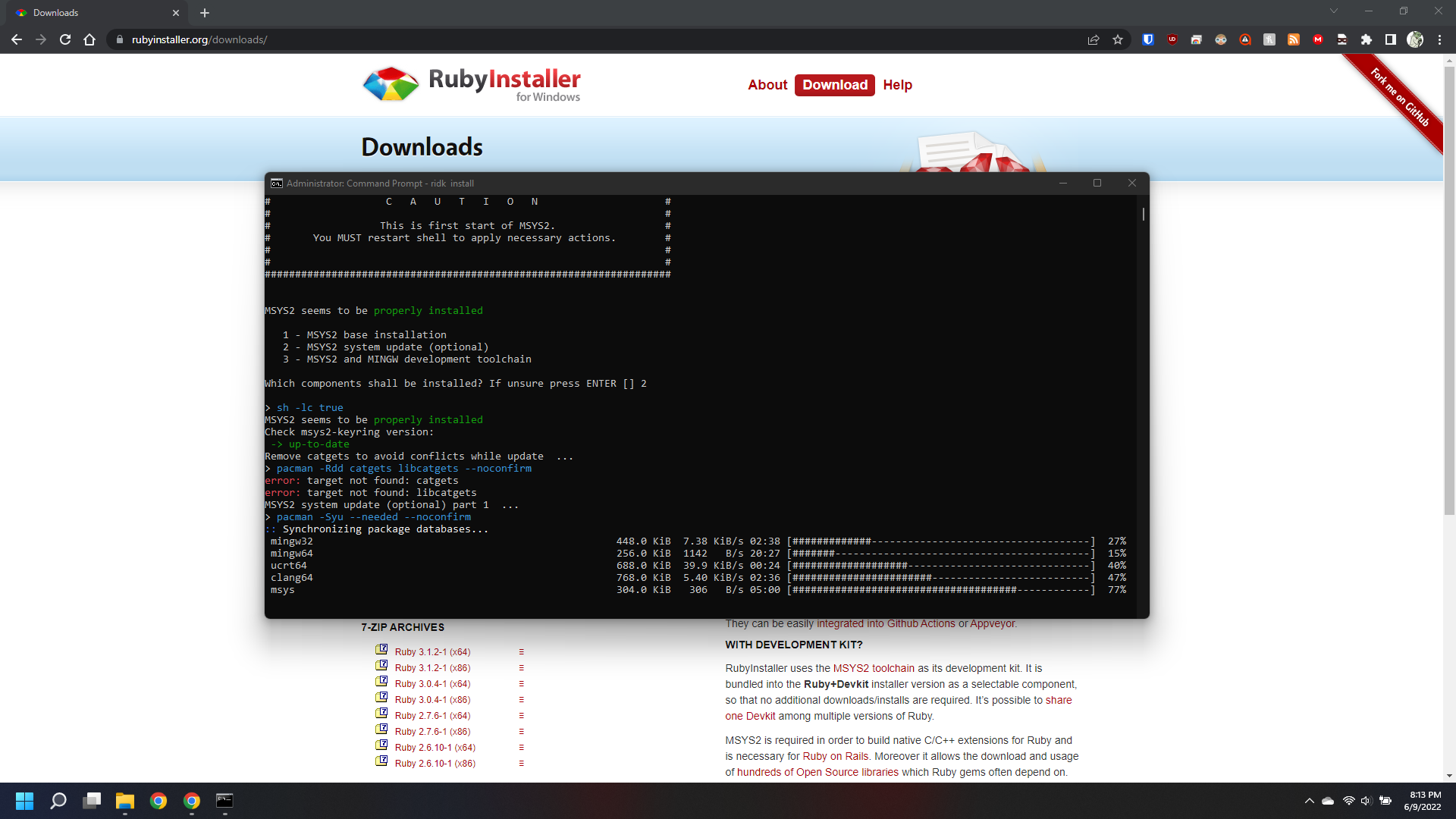Download Ruby 3.1.2-1 (x64) archive
The image size is (1456, 819).
click(x=432, y=652)
